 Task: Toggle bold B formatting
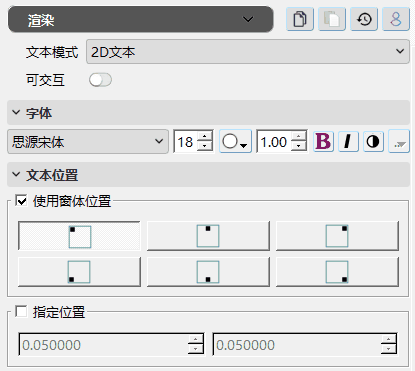click(323, 142)
